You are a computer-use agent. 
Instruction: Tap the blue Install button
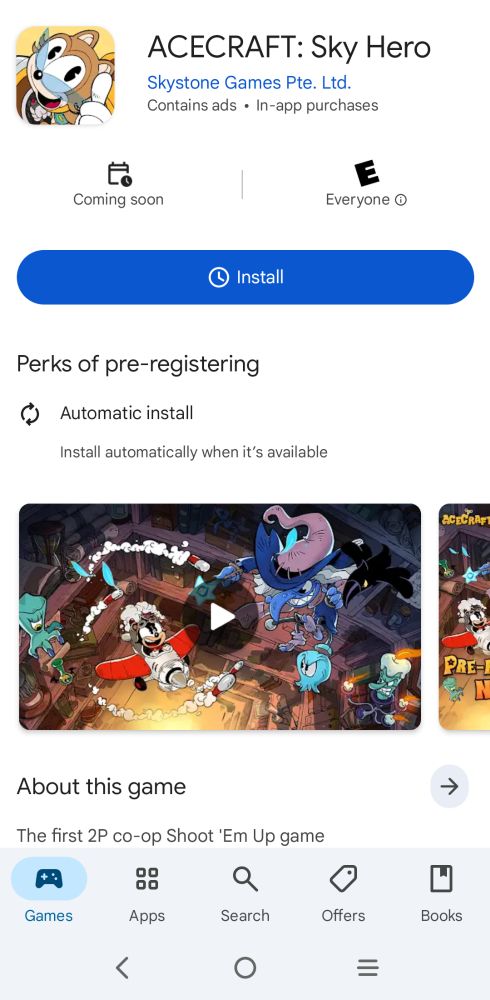[x=245, y=277]
